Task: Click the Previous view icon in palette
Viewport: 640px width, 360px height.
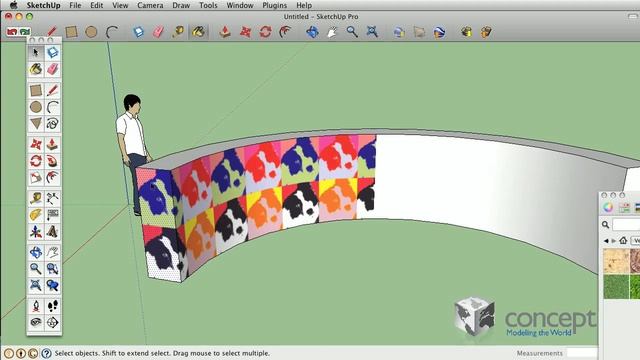Action: point(53,285)
